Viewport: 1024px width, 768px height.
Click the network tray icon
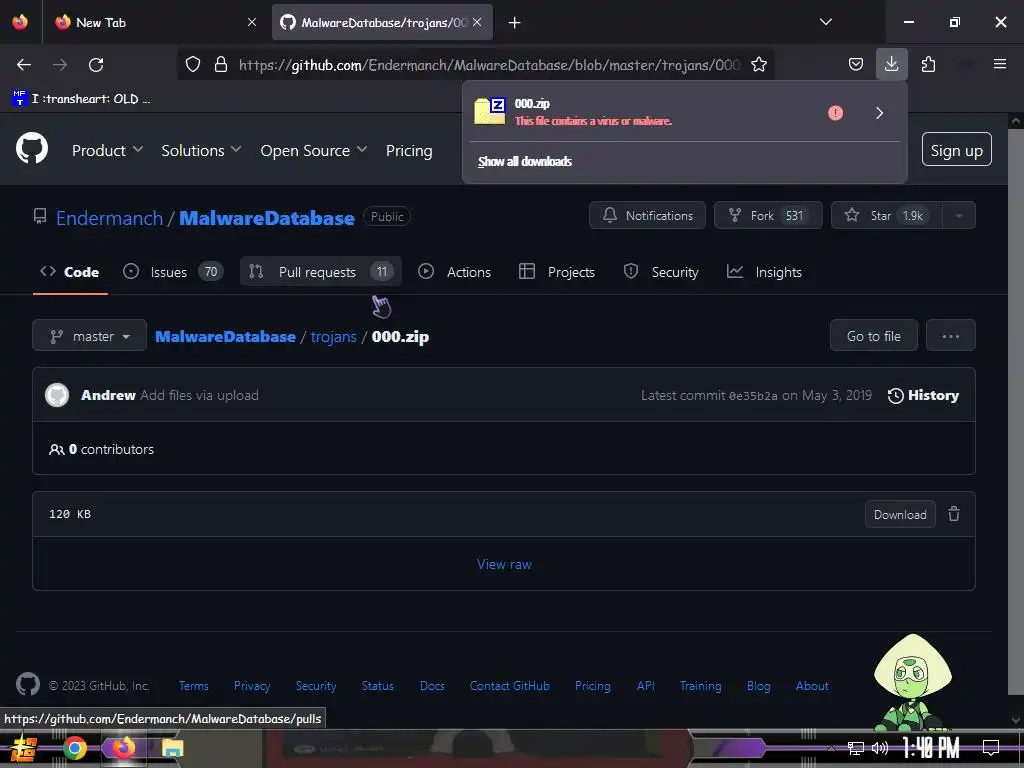[856, 748]
